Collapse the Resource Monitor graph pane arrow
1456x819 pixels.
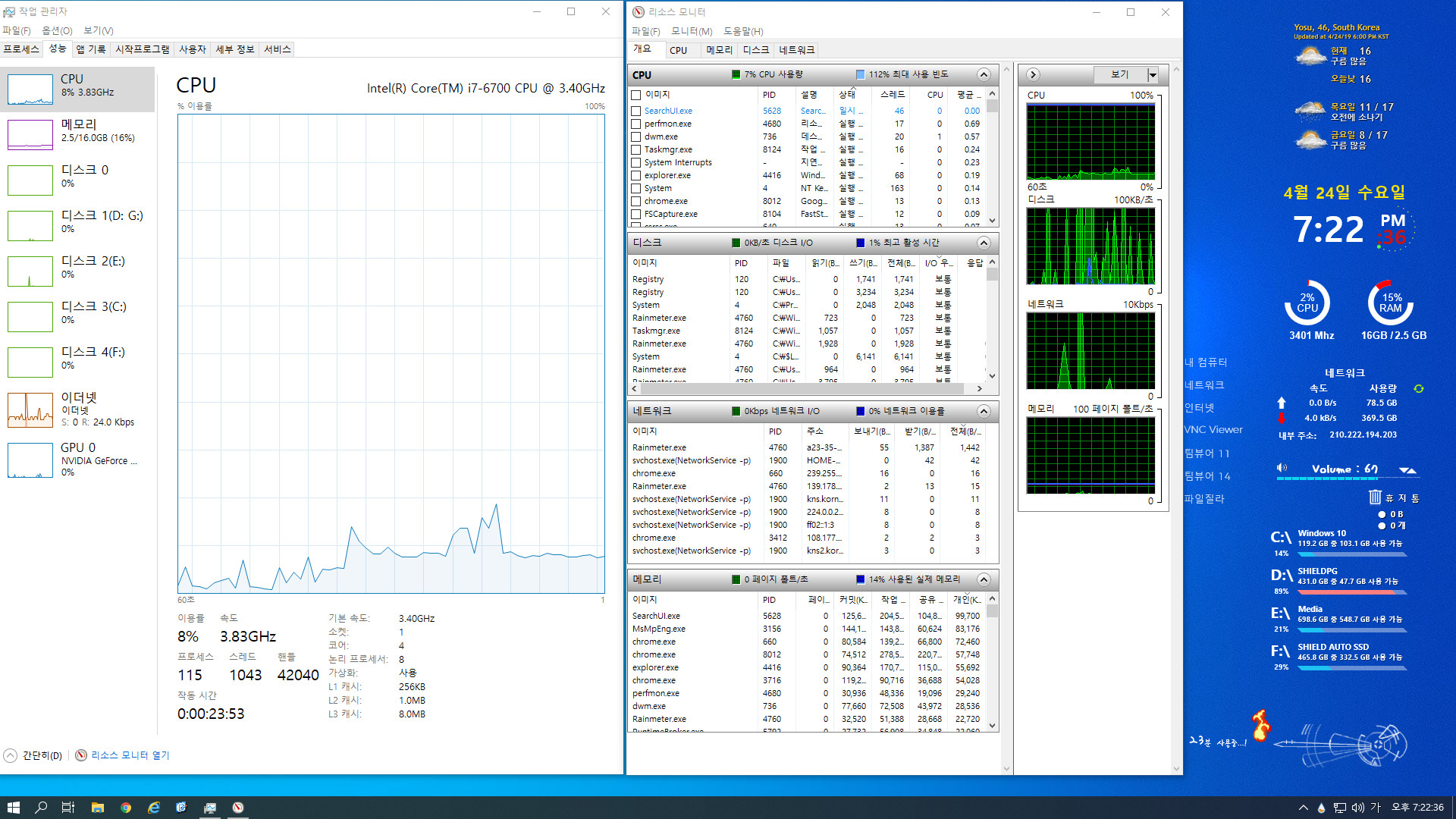click(1033, 74)
